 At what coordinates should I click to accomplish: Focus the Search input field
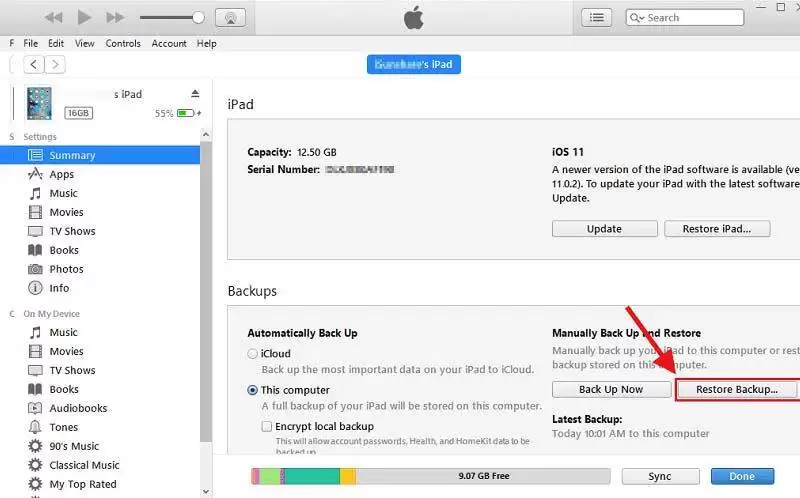pos(685,18)
